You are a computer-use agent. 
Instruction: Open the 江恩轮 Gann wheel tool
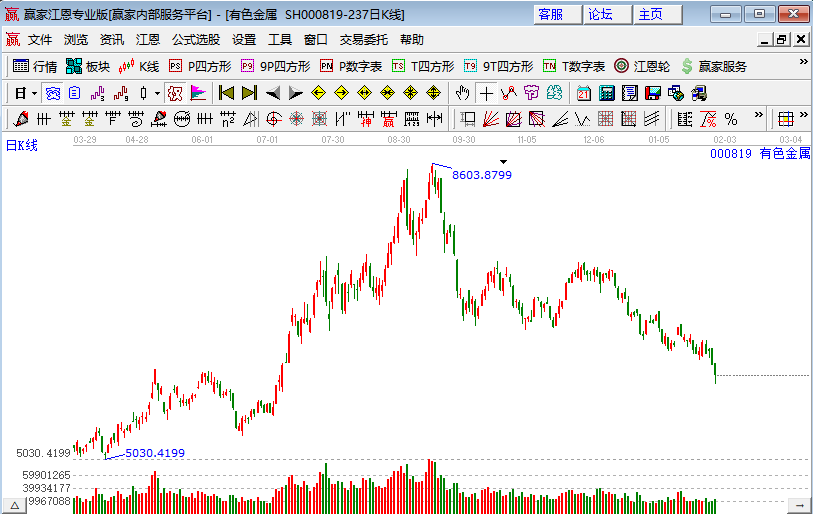pos(642,66)
